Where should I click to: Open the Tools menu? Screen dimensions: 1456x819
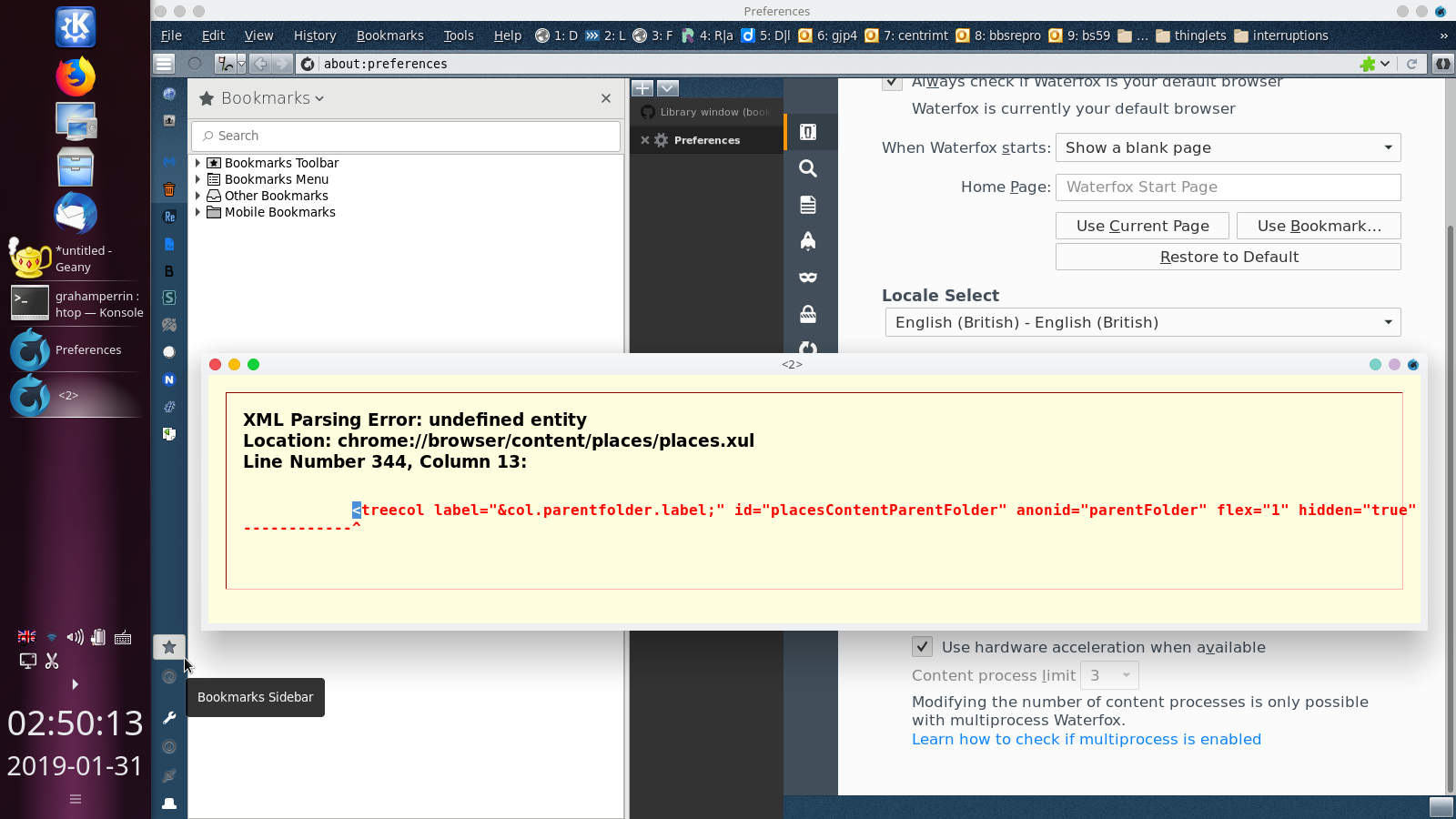point(459,35)
